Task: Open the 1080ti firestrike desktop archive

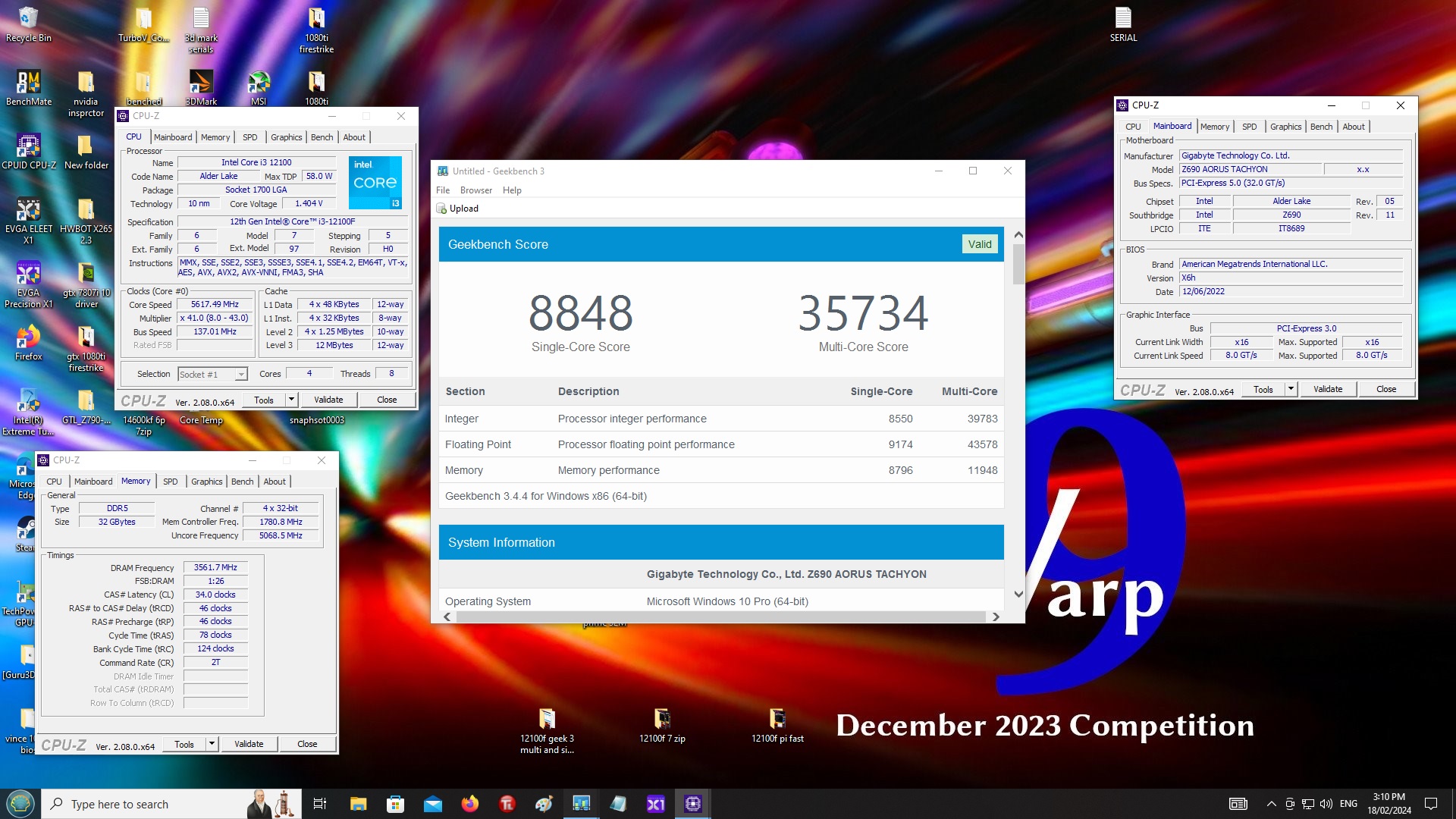Action: (x=316, y=30)
